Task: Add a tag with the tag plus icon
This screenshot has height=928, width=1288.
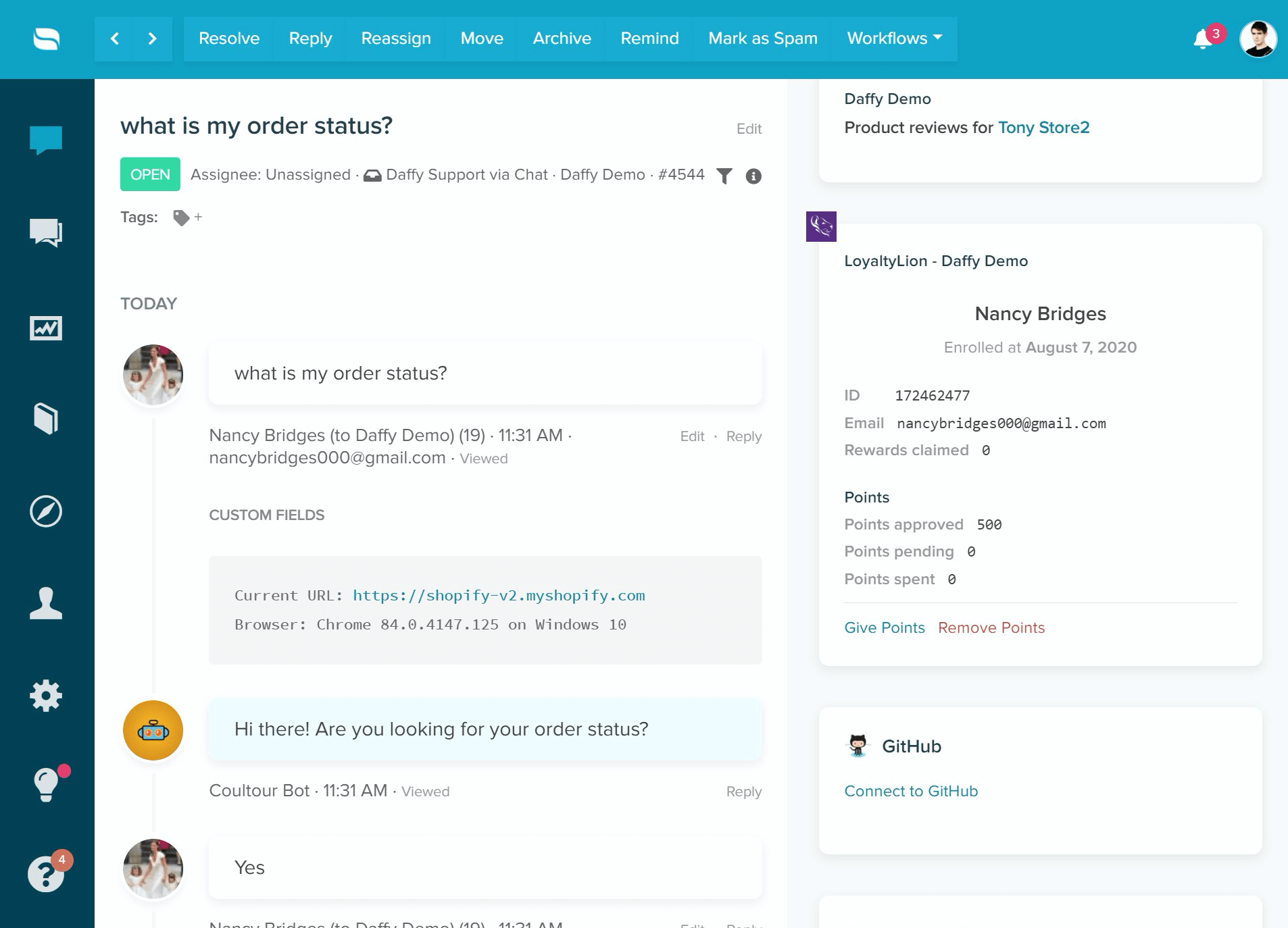Action: [188, 217]
